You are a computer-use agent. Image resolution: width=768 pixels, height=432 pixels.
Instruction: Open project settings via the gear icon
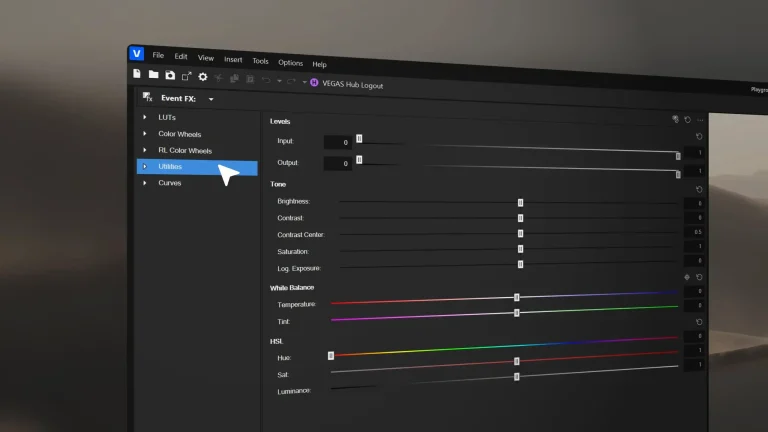point(203,77)
